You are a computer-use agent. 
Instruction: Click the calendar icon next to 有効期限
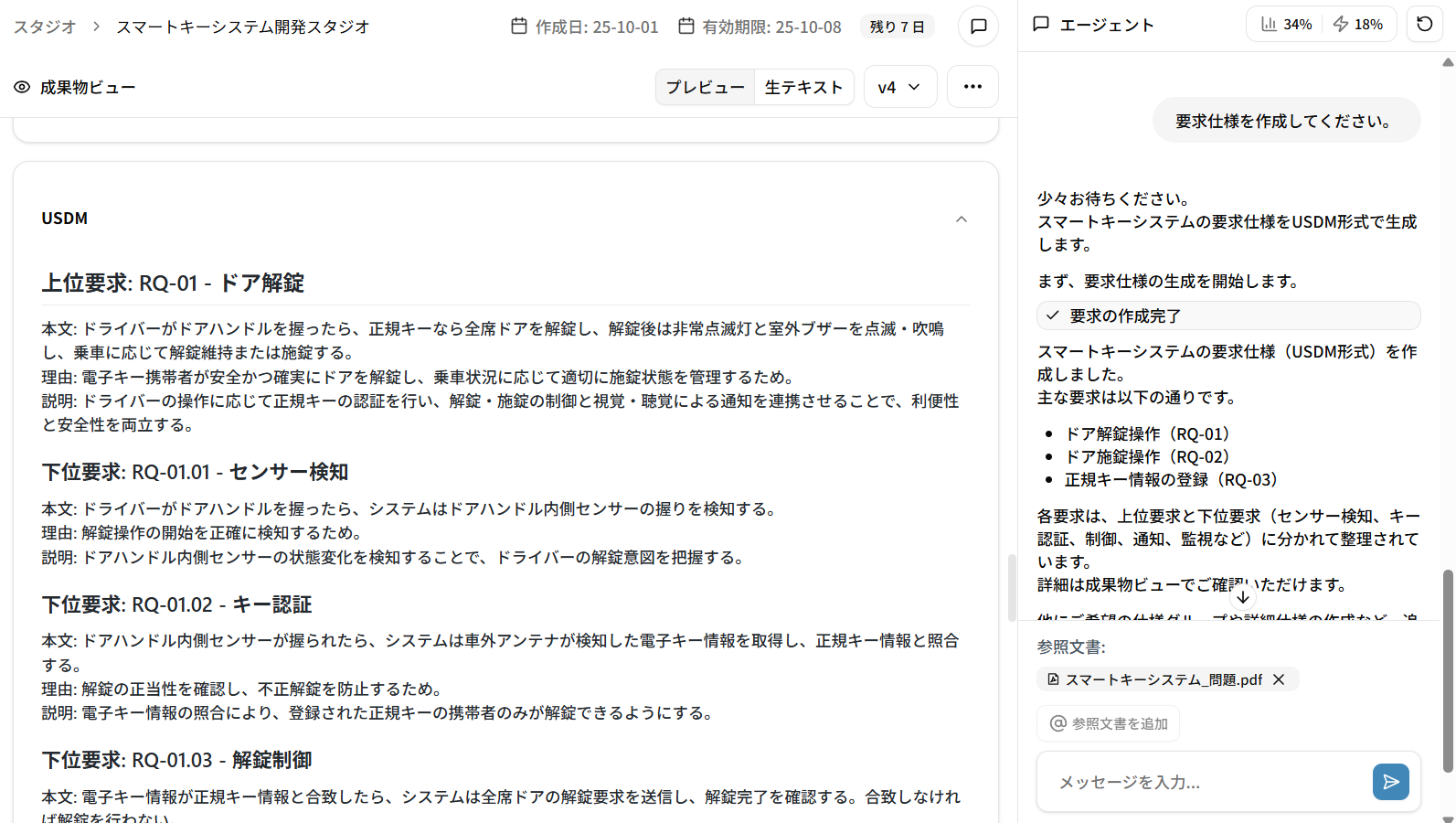pyautogui.click(x=686, y=27)
